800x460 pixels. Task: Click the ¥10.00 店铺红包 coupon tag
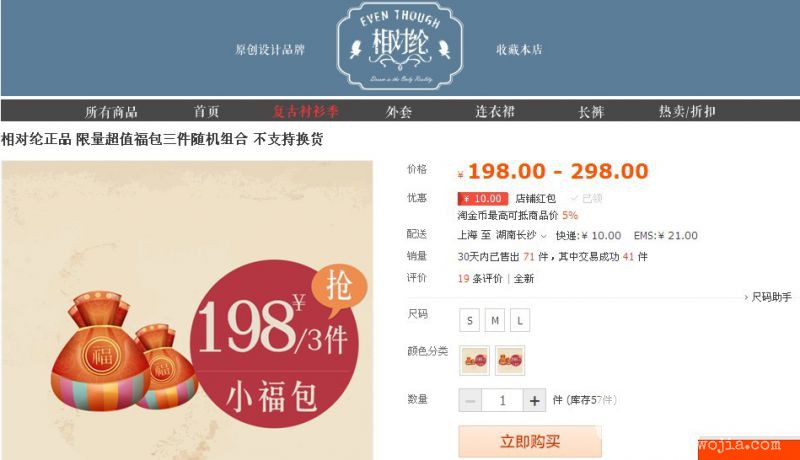click(x=483, y=198)
